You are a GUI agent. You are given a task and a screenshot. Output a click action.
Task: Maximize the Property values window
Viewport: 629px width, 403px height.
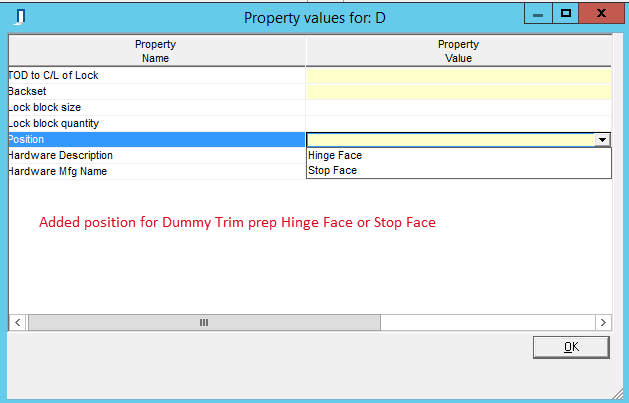click(x=566, y=14)
